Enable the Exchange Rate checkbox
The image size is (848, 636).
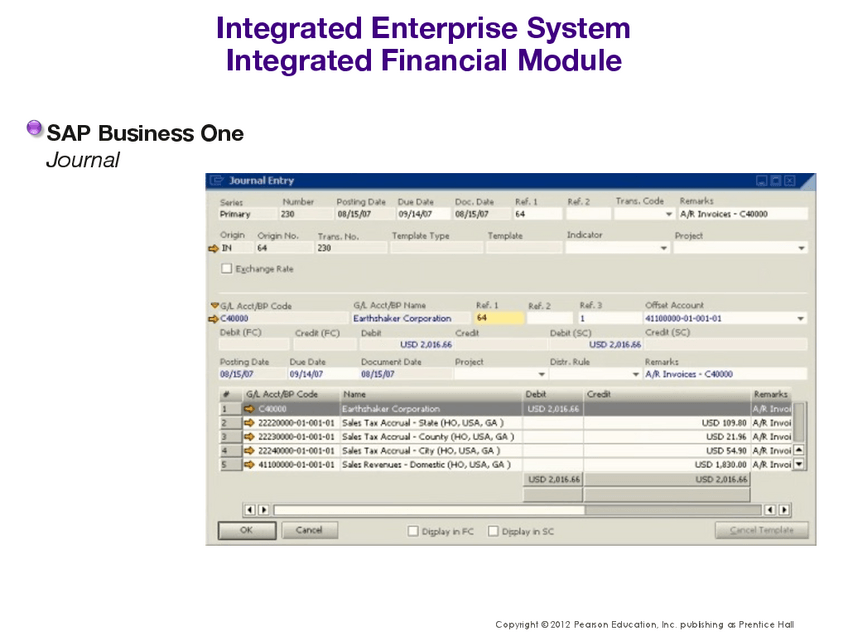[227, 268]
